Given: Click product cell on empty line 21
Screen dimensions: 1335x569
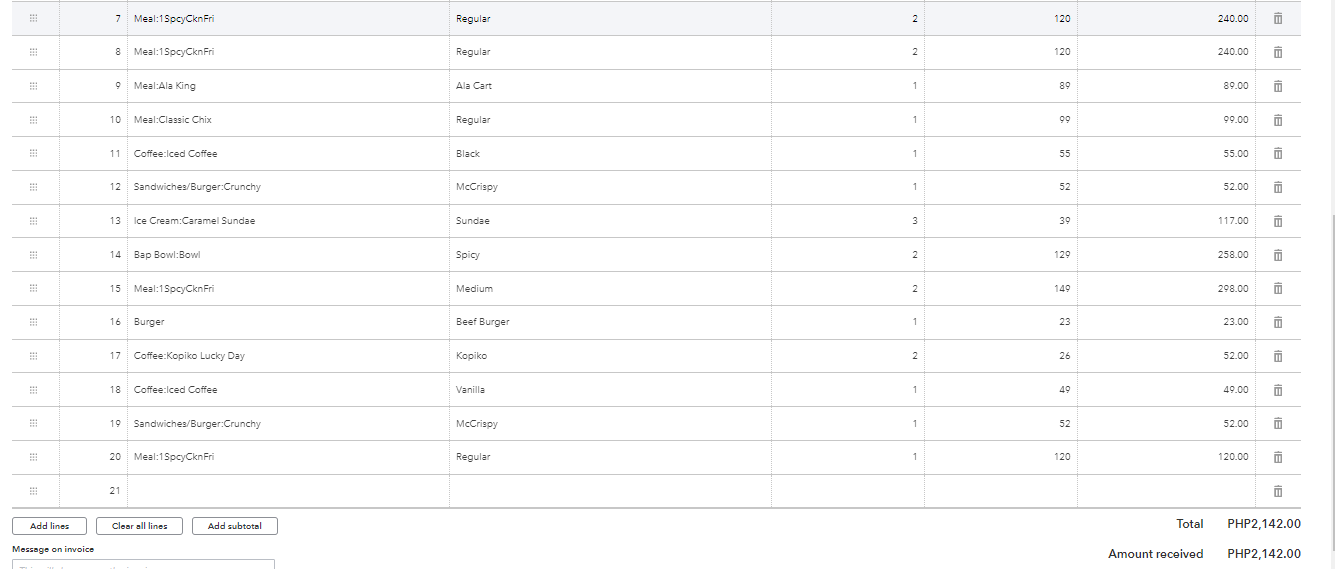Looking at the screenshot, I should coord(288,491).
